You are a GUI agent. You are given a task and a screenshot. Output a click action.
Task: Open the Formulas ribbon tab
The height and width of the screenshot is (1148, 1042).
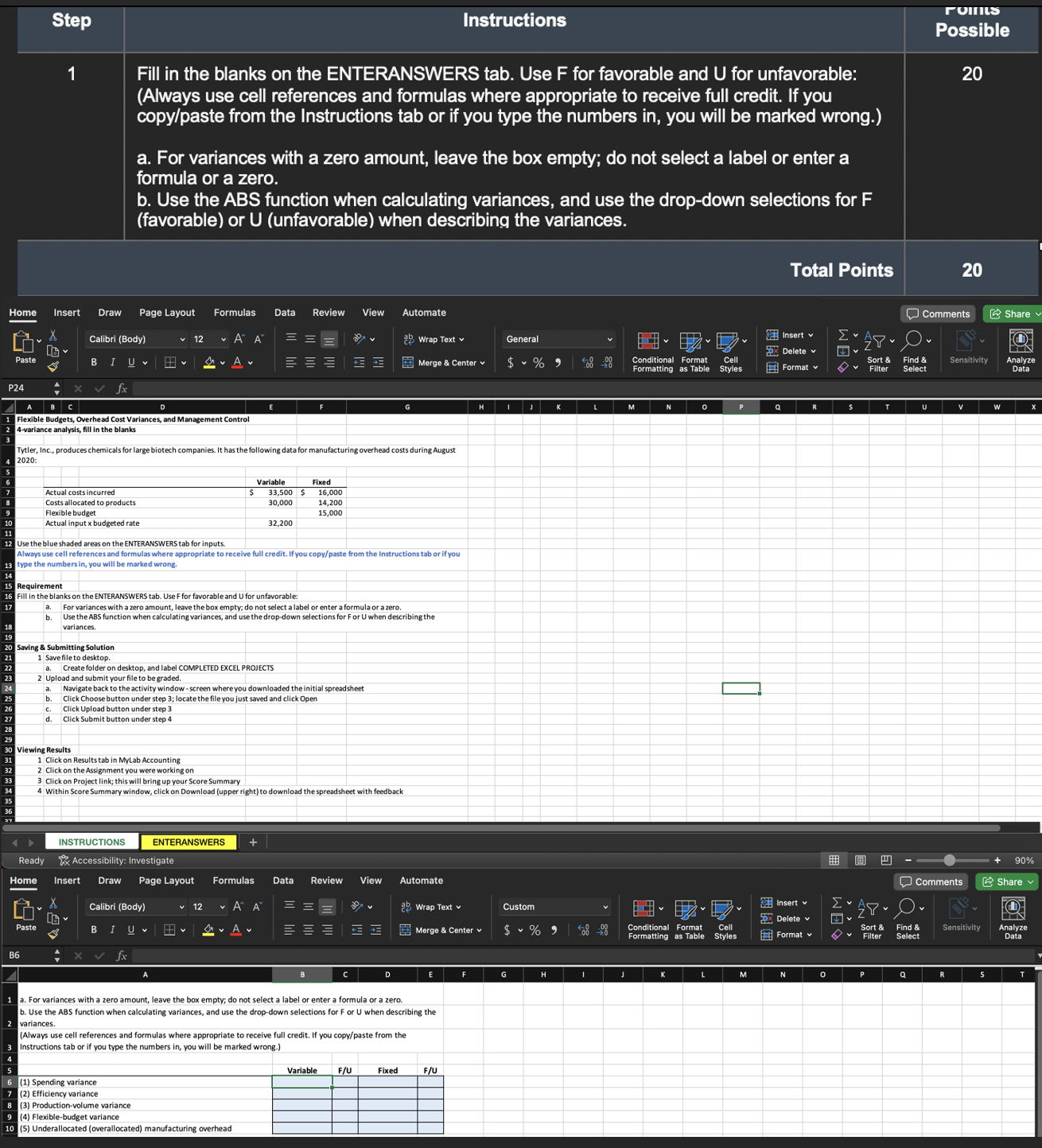[235, 313]
